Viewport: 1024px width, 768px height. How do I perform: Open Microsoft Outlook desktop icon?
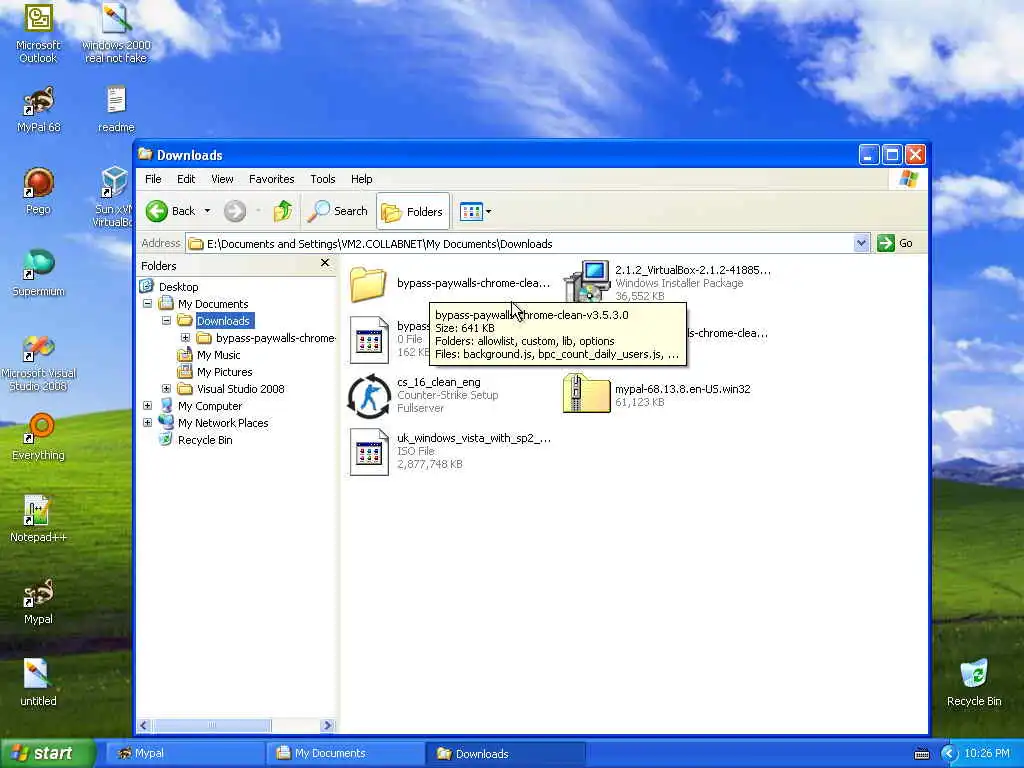[x=38, y=33]
